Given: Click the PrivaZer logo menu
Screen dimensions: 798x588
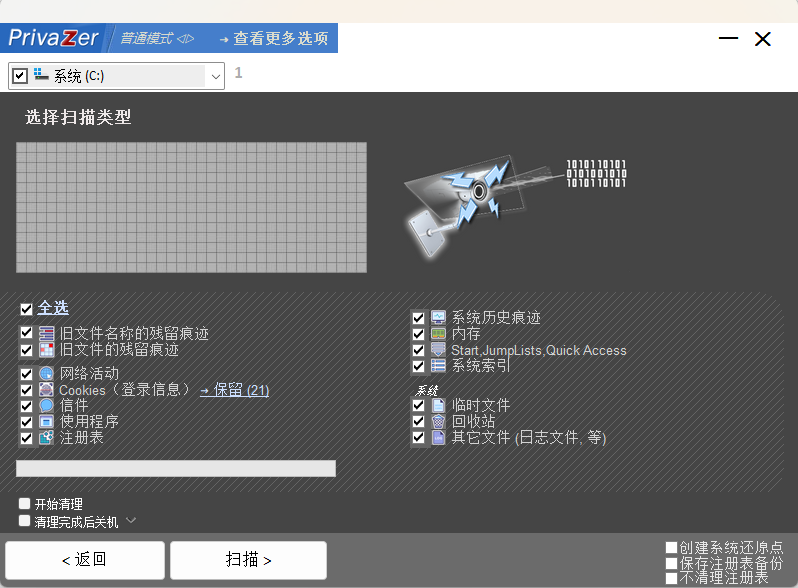Looking at the screenshot, I should coord(53,38).
